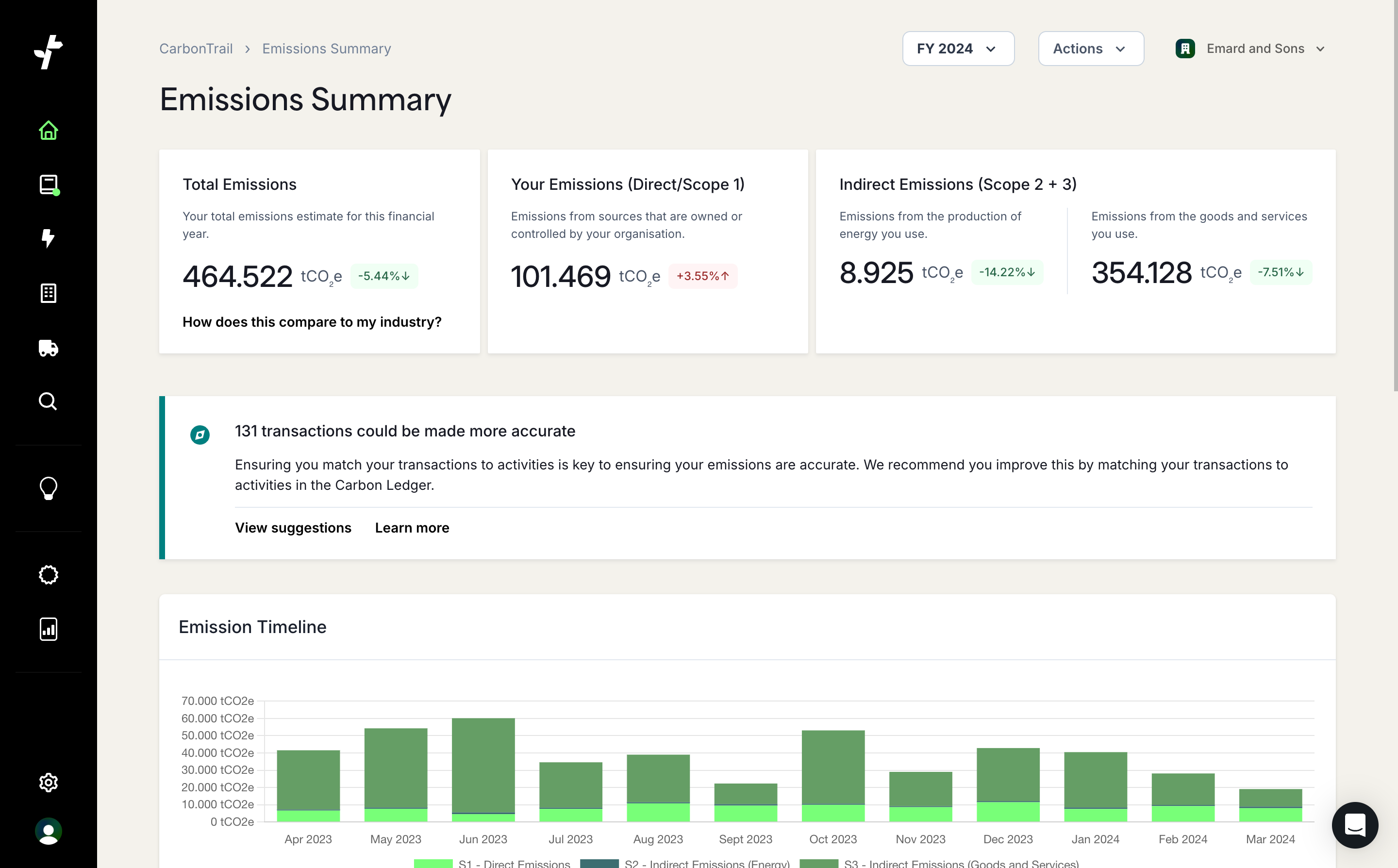
Task: Click the delivery truck sidebar icon
Action: [x=48, y=347]
